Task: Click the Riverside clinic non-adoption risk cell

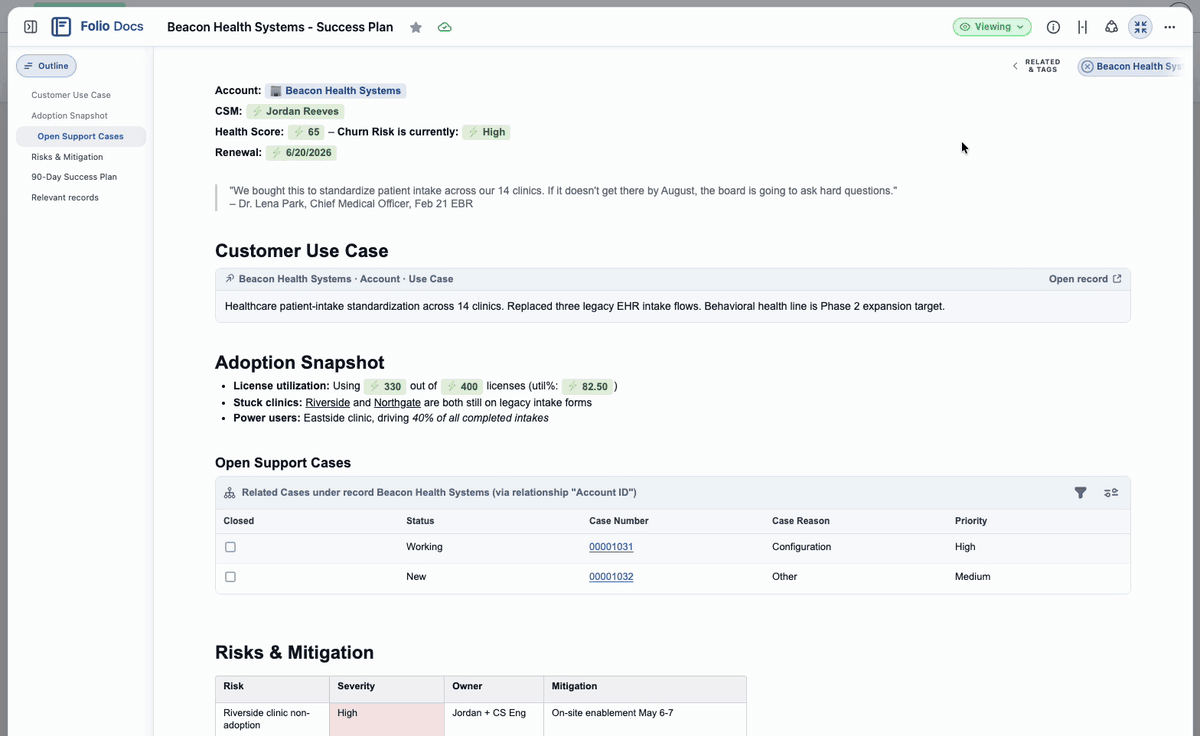Action: (x=272, y=719)
